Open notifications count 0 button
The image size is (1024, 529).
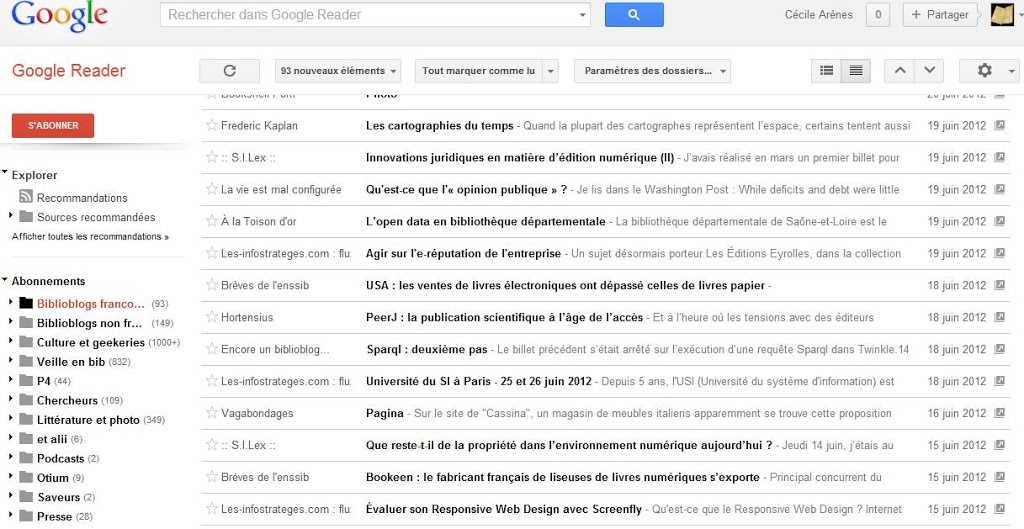[878, 14]
